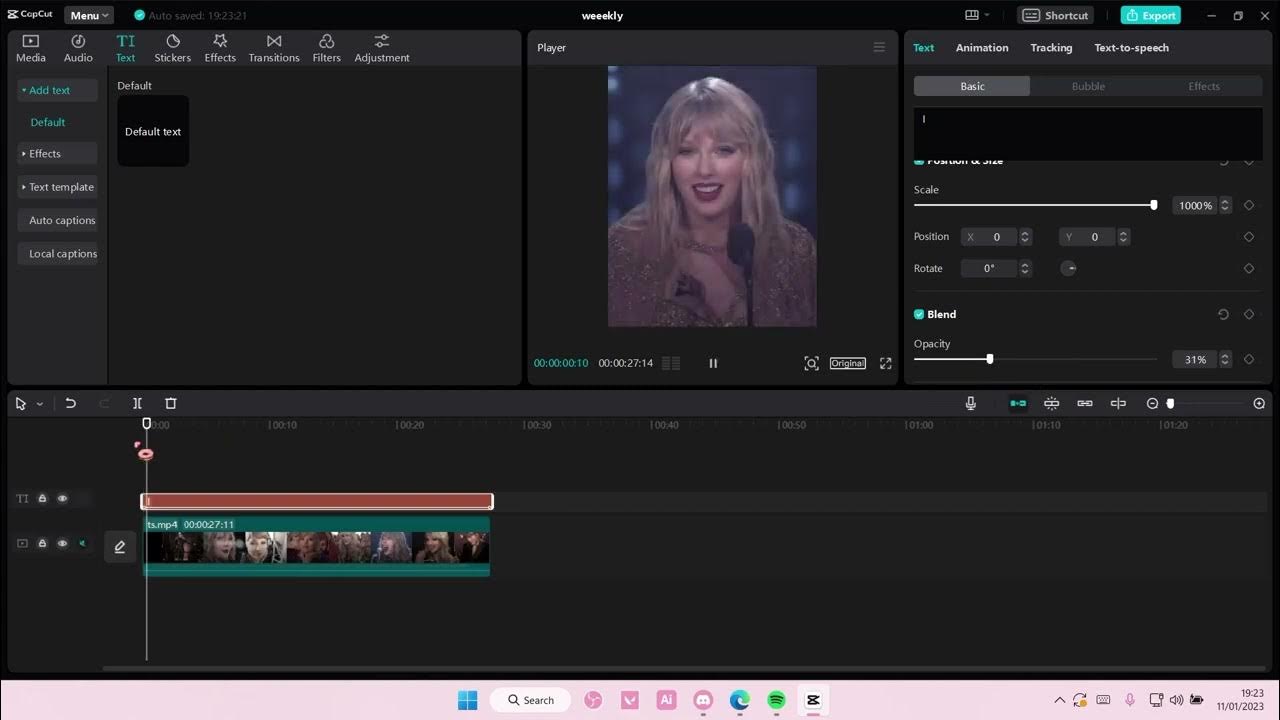The height and width of the screenshot is (720, 1280).
Task: Toggle auto snapping in timeline toolbar
Action: [x=1051, y=403]
